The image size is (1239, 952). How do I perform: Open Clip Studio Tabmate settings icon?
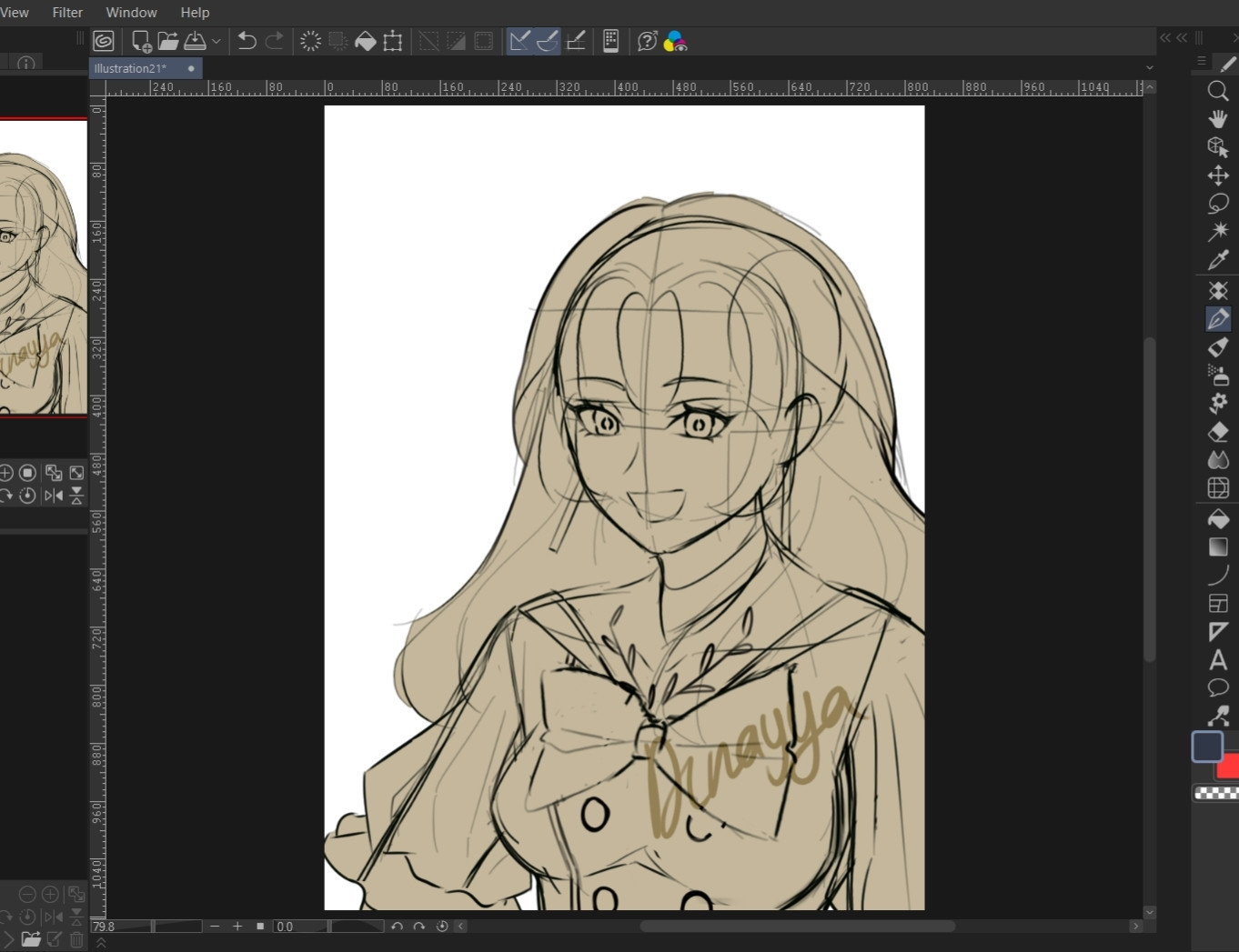(x=610, y=41)
